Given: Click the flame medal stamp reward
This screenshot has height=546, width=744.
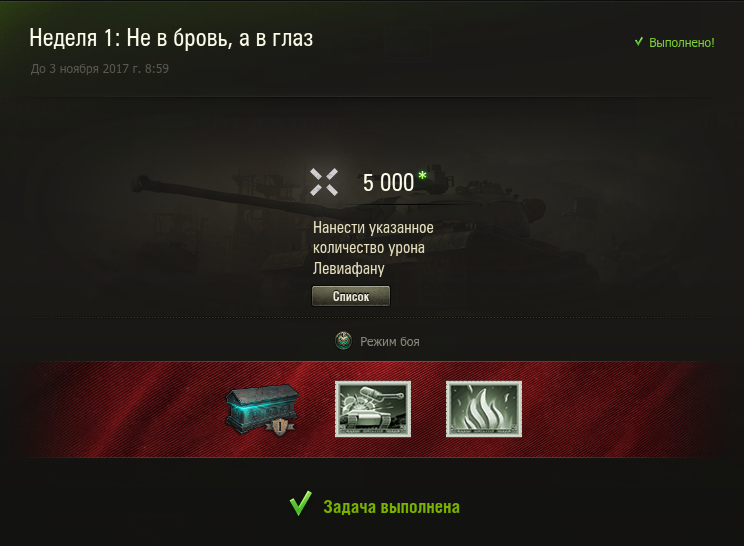Looking at the screenshot, I should click(484, 409).
